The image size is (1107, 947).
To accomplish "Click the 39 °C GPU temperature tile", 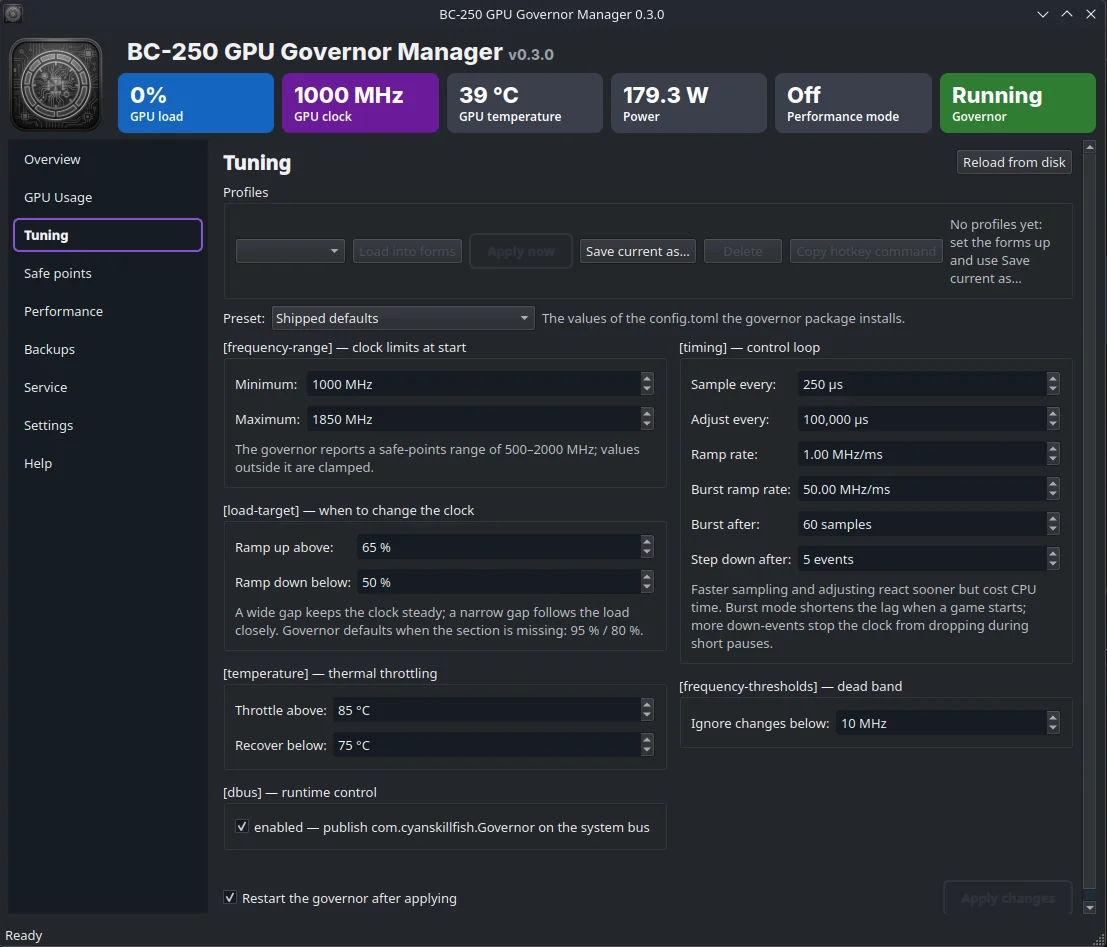I will (525, 103).
